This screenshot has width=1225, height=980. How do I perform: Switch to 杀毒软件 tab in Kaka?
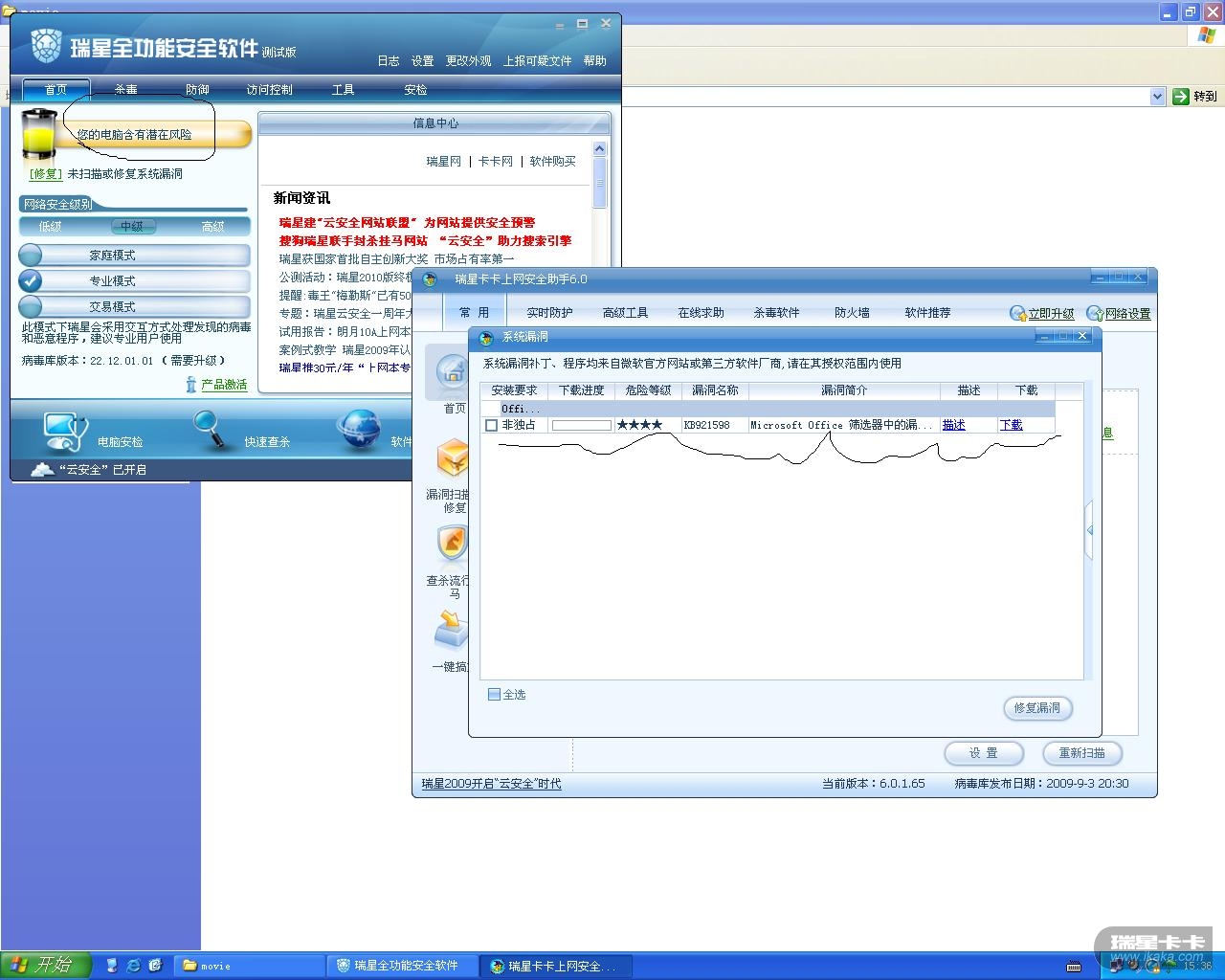pos(776,313)
